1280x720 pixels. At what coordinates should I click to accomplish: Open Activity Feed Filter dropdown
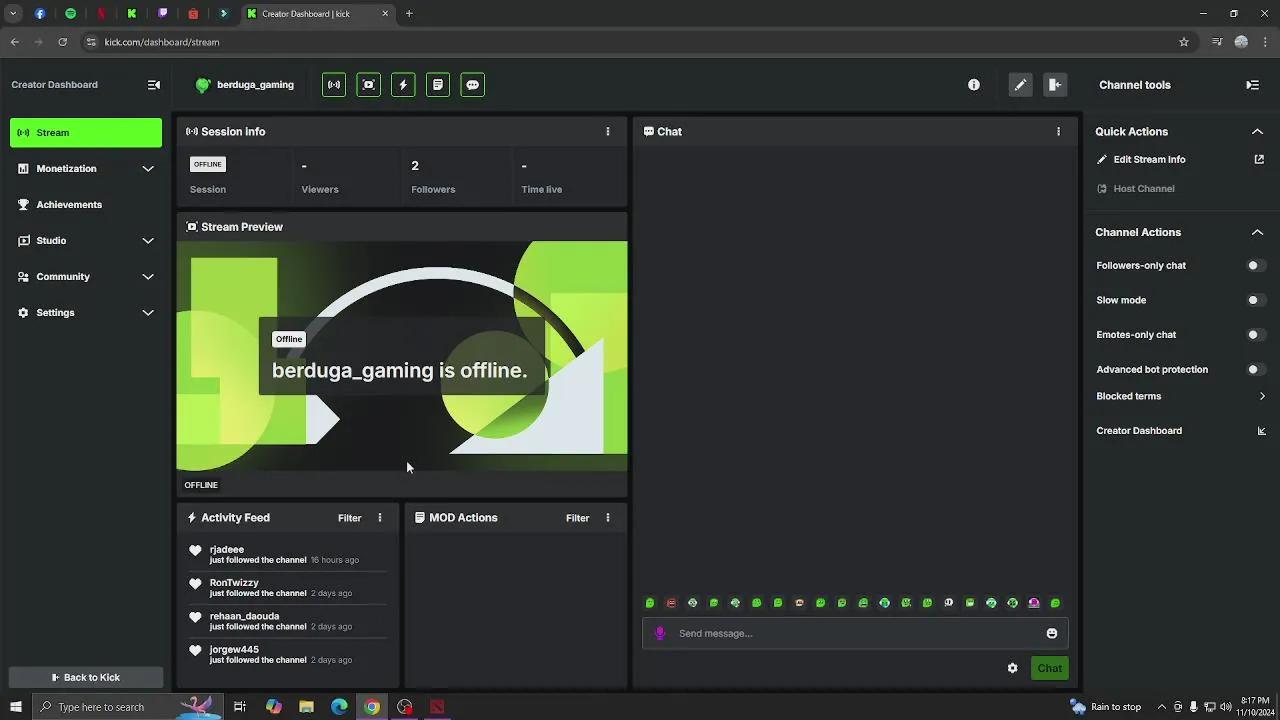pos(349,518)
